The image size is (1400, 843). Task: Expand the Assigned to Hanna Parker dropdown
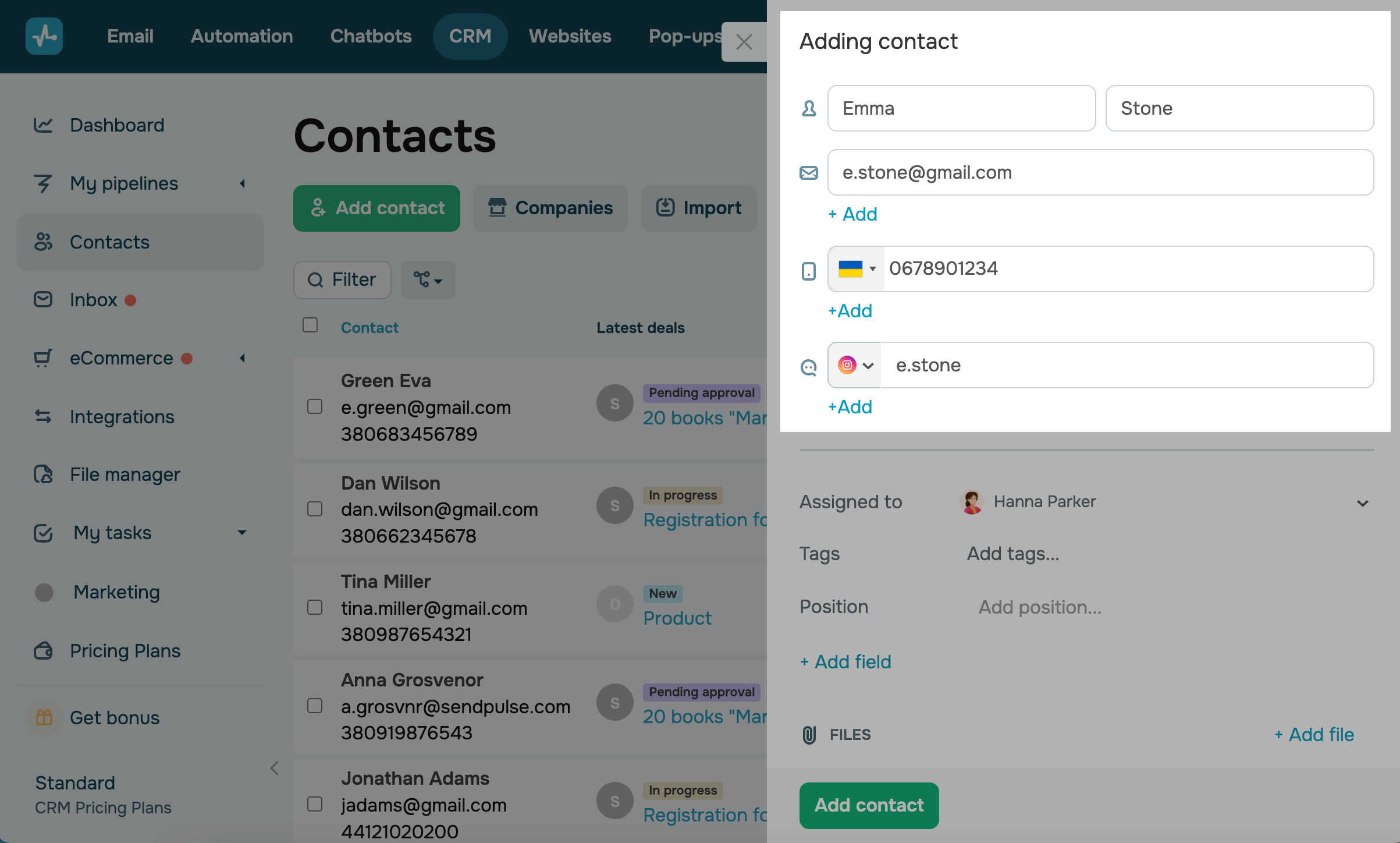[x=1362, y=503]
